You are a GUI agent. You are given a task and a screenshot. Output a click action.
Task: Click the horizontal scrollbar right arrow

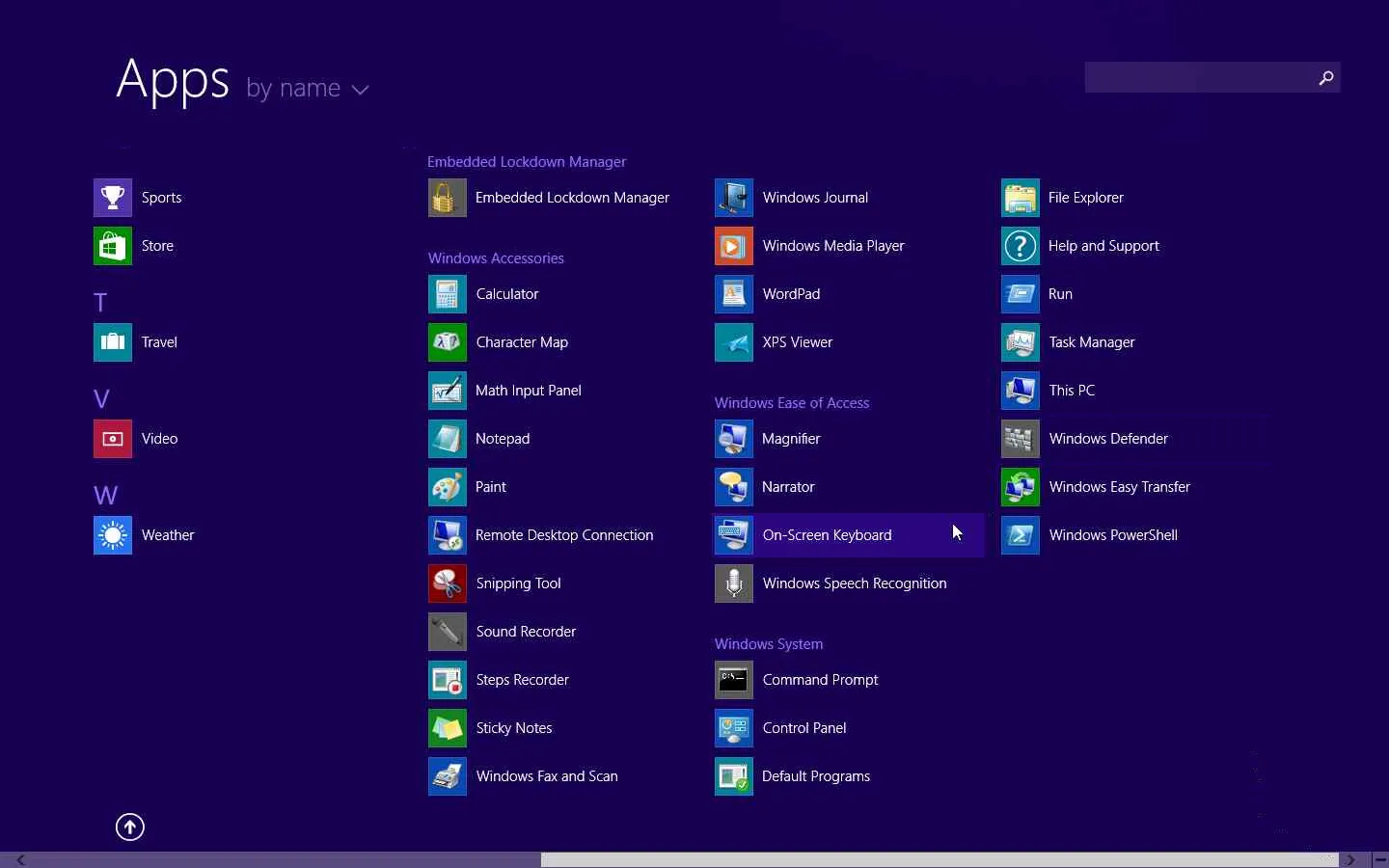(1350, 860)
